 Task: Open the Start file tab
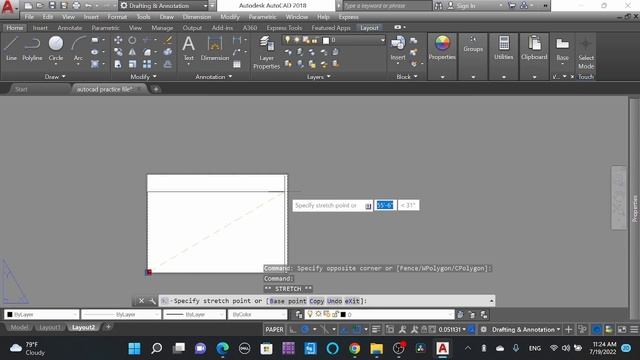pos(21,89)
